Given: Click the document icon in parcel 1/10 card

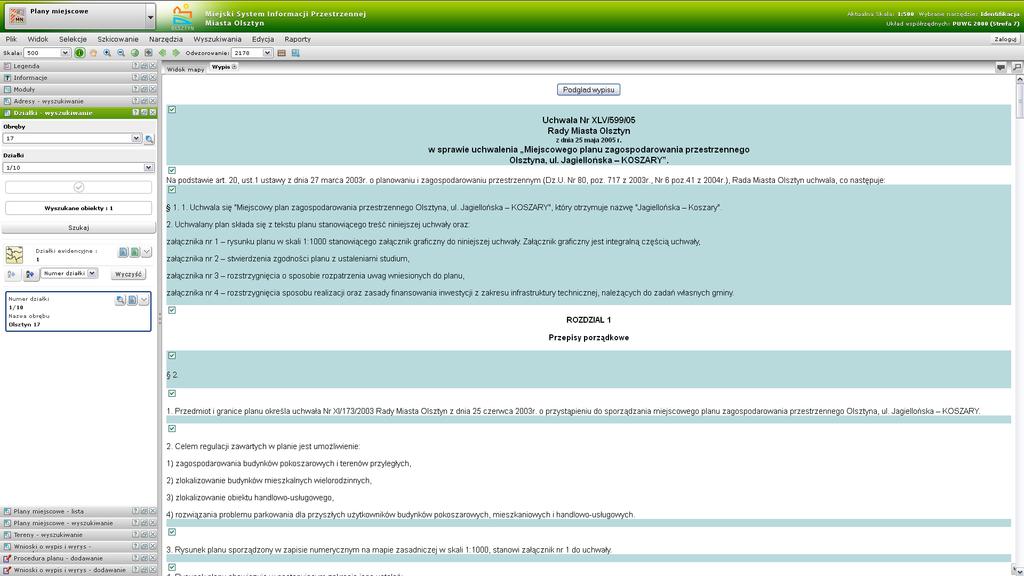Looking at the screenshot, I should click(x=132, y=300).
